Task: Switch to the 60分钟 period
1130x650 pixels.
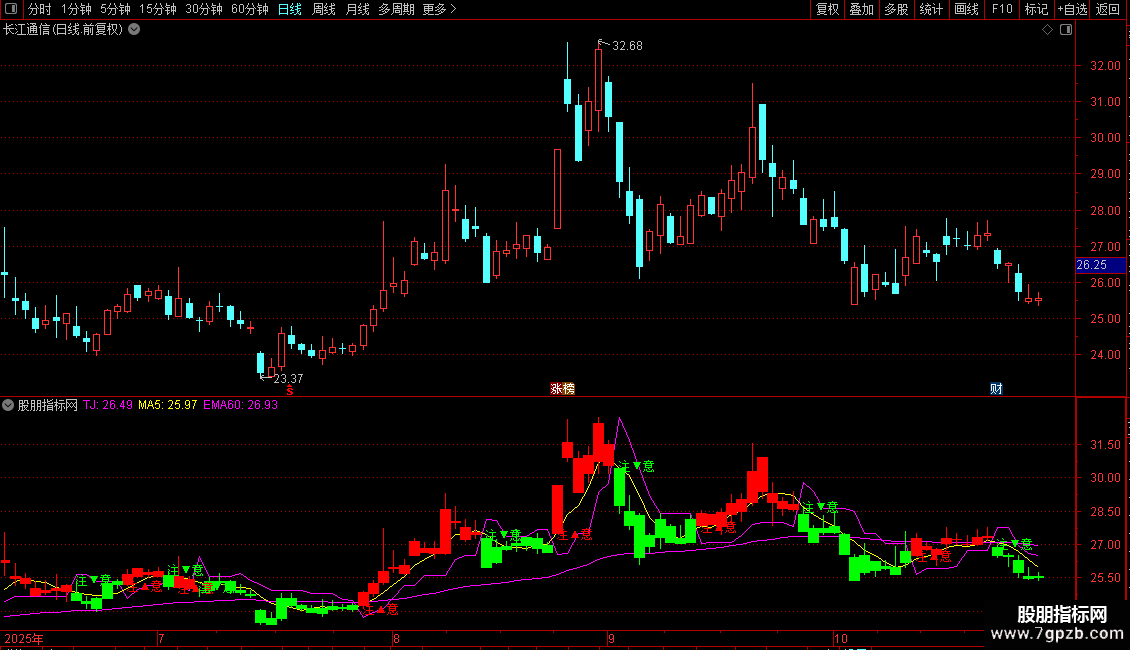Action: tap(250, 9)
